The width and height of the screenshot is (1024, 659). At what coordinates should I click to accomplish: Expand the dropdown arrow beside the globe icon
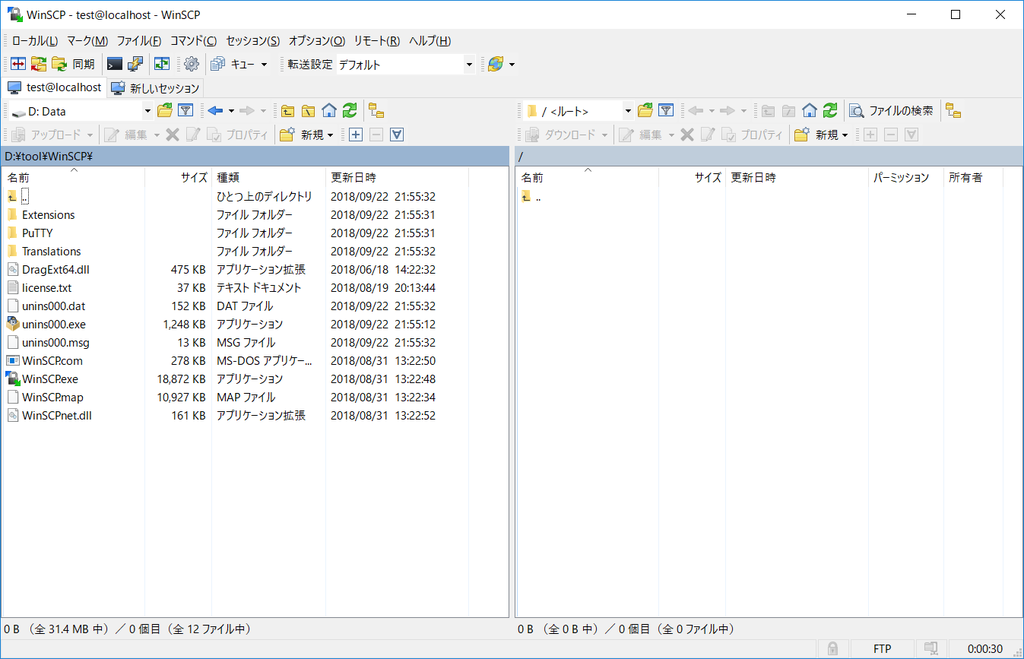click(512, 64)
